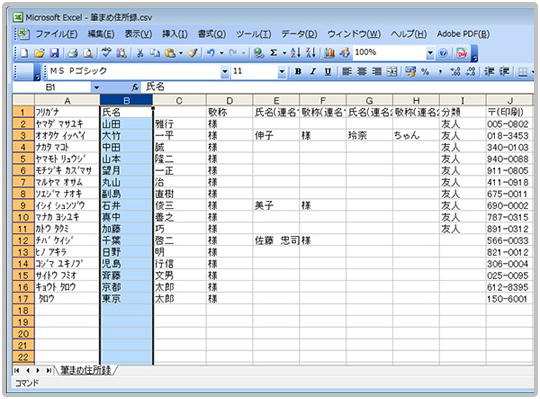
Task: Click the formula bar showing 氏名
Action: (338, 87)
